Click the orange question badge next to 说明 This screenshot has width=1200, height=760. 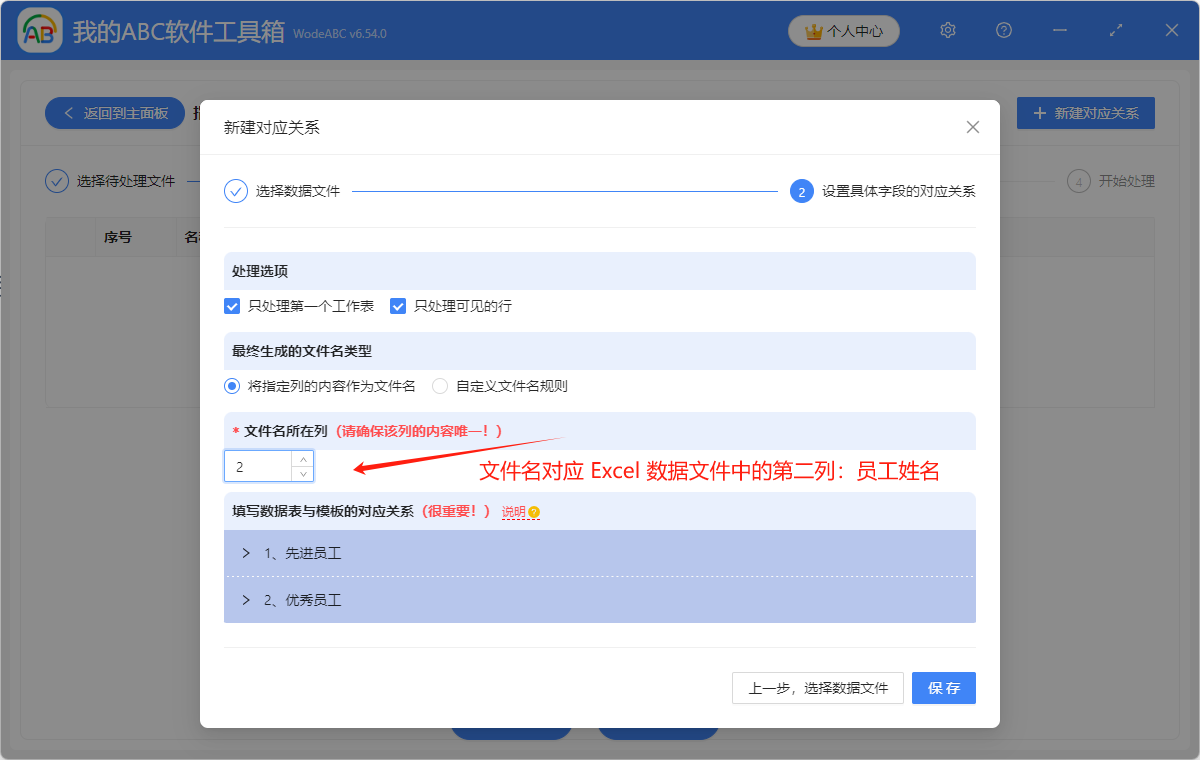[534, 511]
